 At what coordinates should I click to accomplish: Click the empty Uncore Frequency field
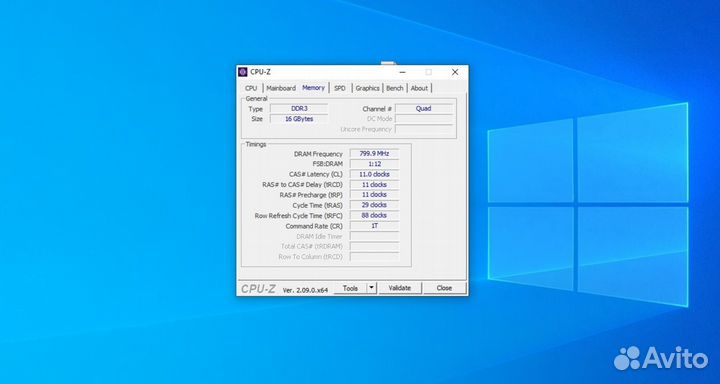click(x=423, y=129)
